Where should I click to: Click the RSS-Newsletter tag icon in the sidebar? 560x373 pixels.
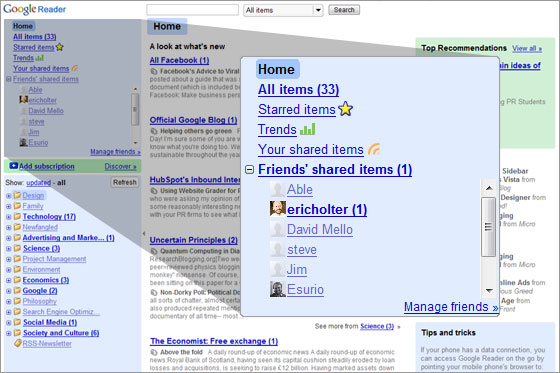point(18,343)
